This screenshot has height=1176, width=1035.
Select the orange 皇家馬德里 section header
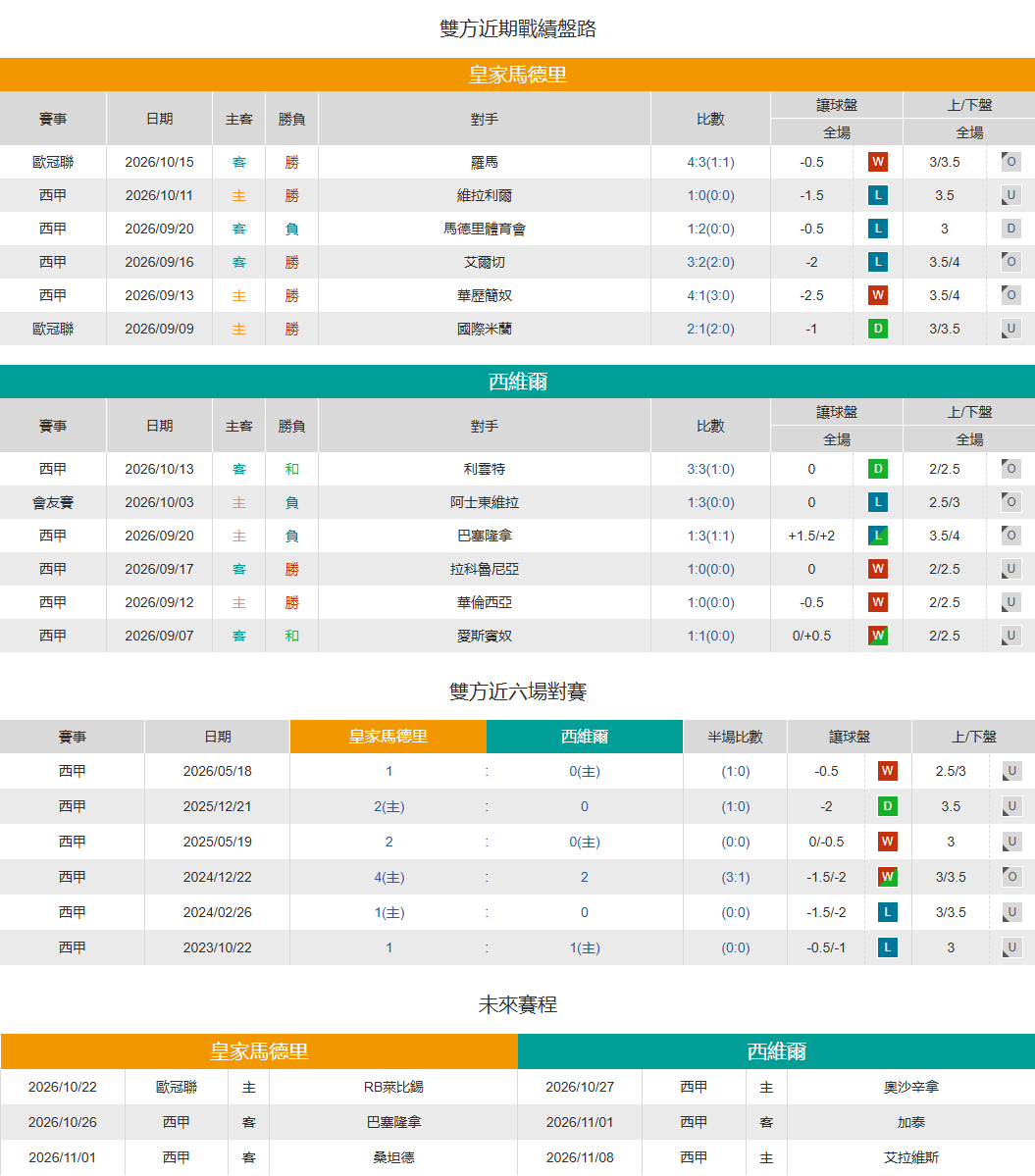(518, 75)
